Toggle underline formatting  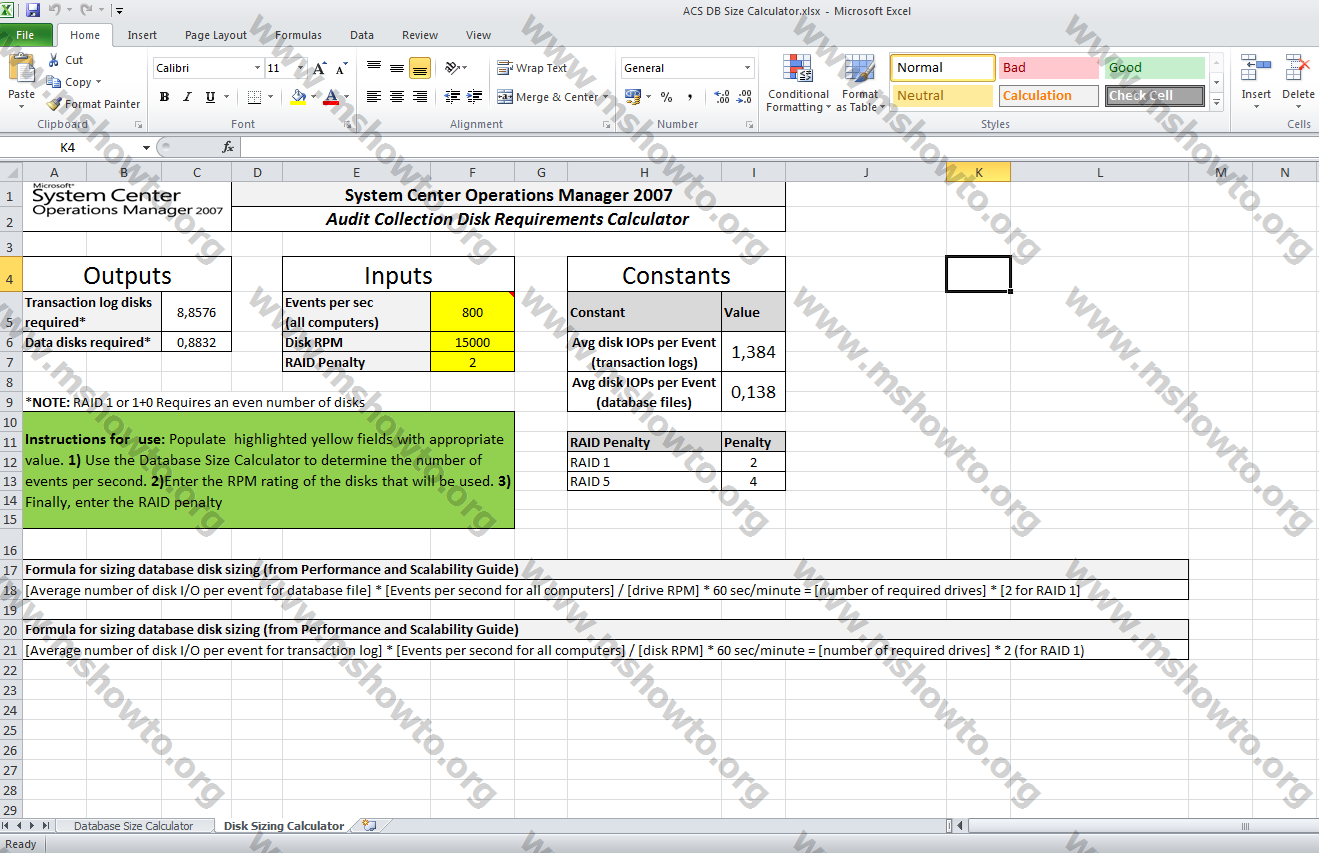[210, 97]
